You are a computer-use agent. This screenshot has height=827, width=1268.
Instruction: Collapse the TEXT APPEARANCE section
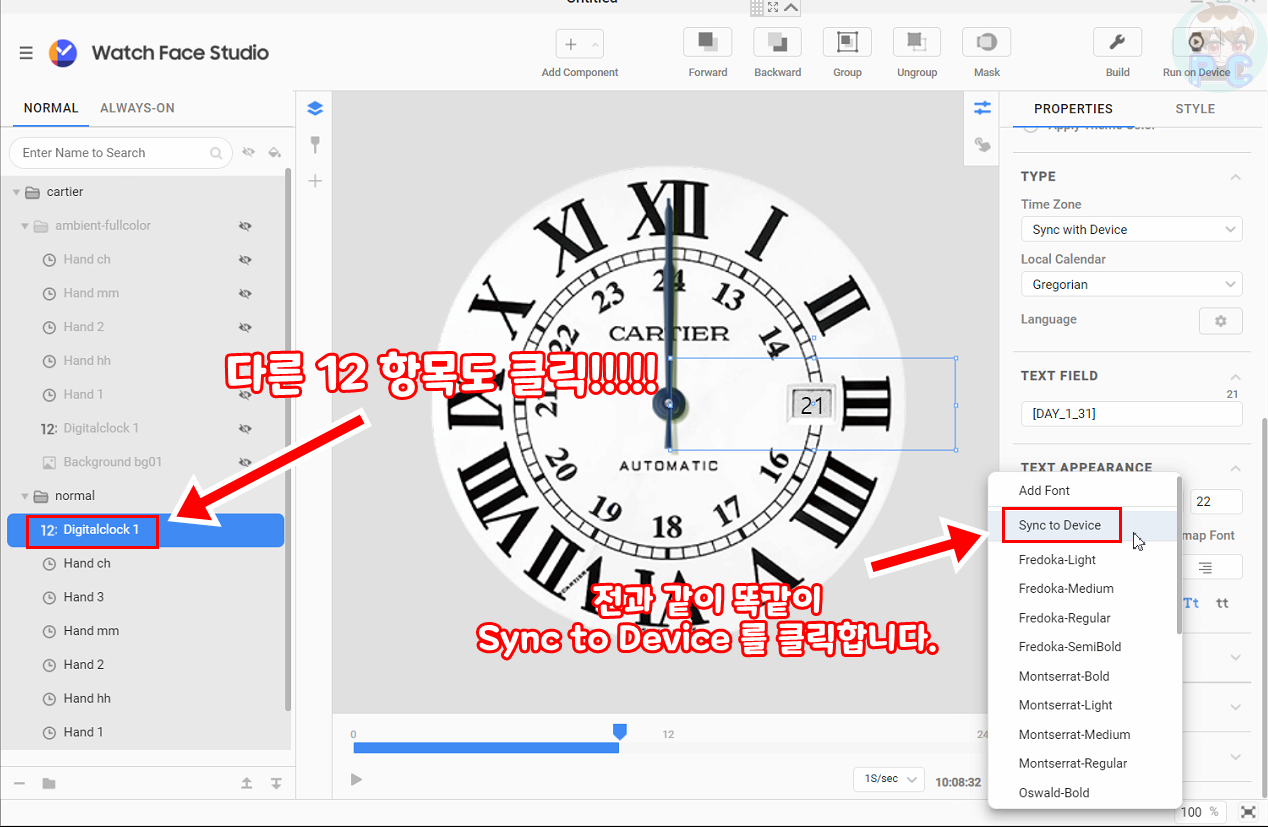(1235, 468)
